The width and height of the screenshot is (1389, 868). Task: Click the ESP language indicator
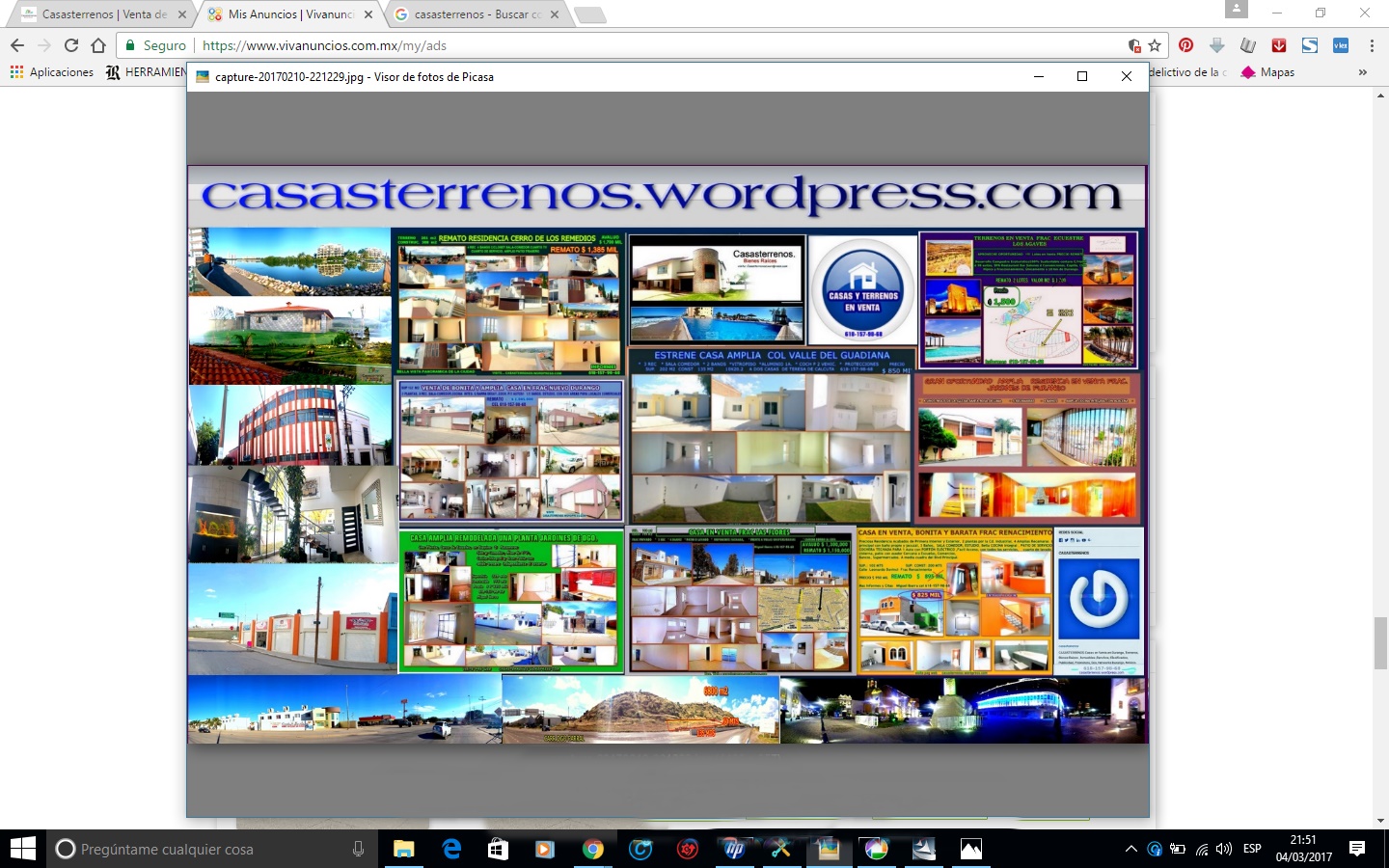pyautogui.click(x=1252, y=849)
